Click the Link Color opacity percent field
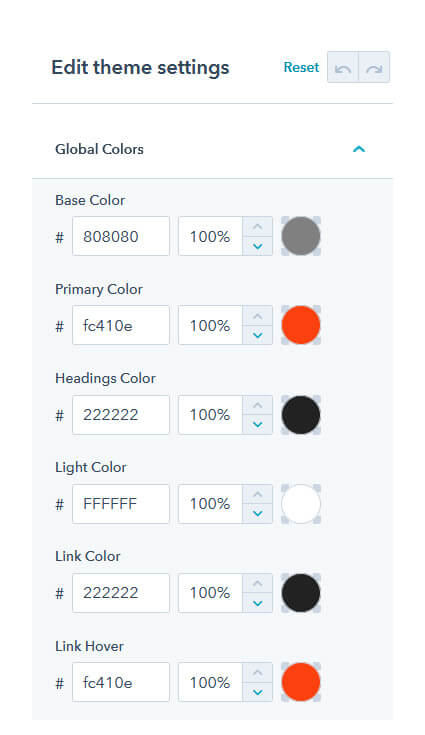This screenshot has width=425, height=735. coord(210,593)
